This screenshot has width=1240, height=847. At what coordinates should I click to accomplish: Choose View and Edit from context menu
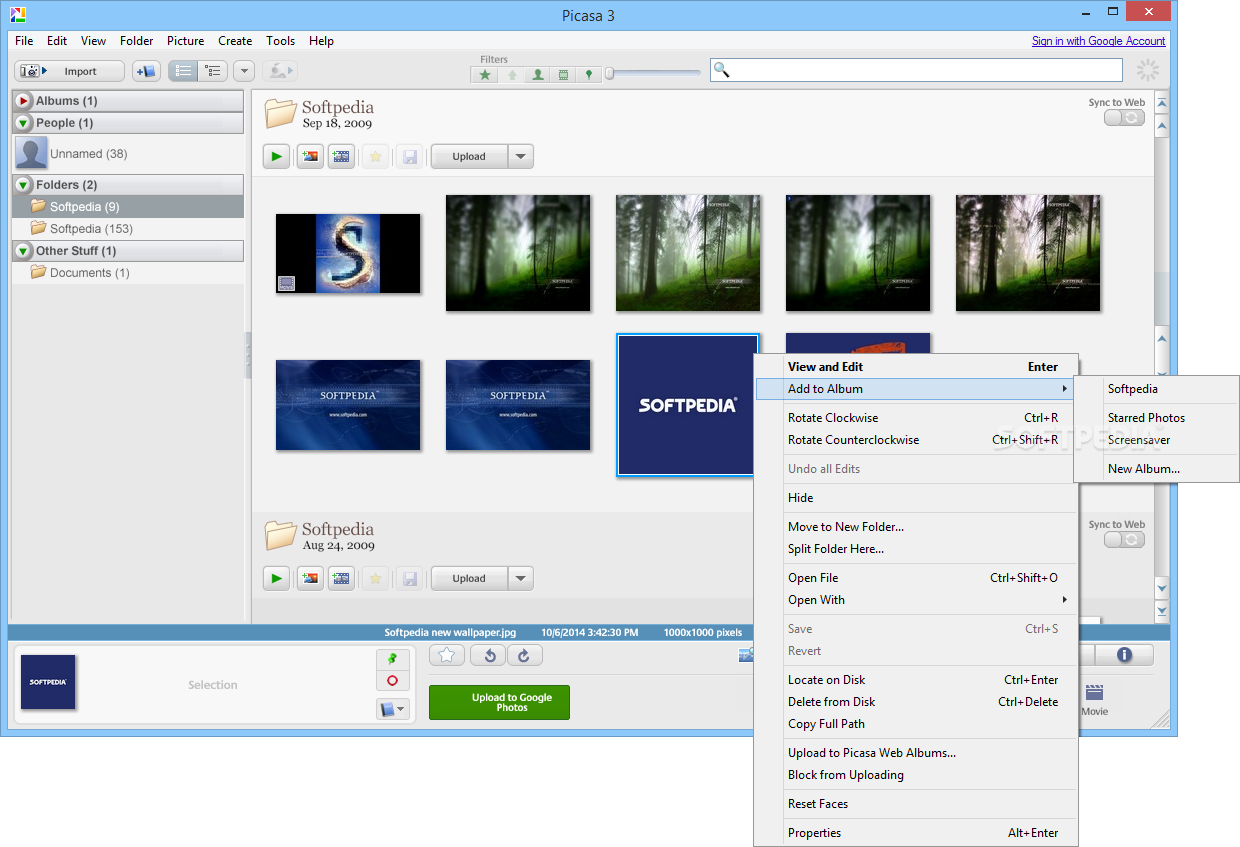point(916,367)
